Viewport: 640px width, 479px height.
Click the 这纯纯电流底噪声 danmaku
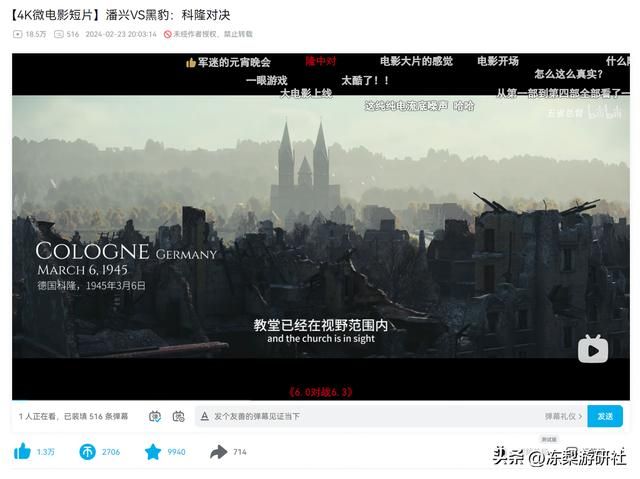pos(419,106)
